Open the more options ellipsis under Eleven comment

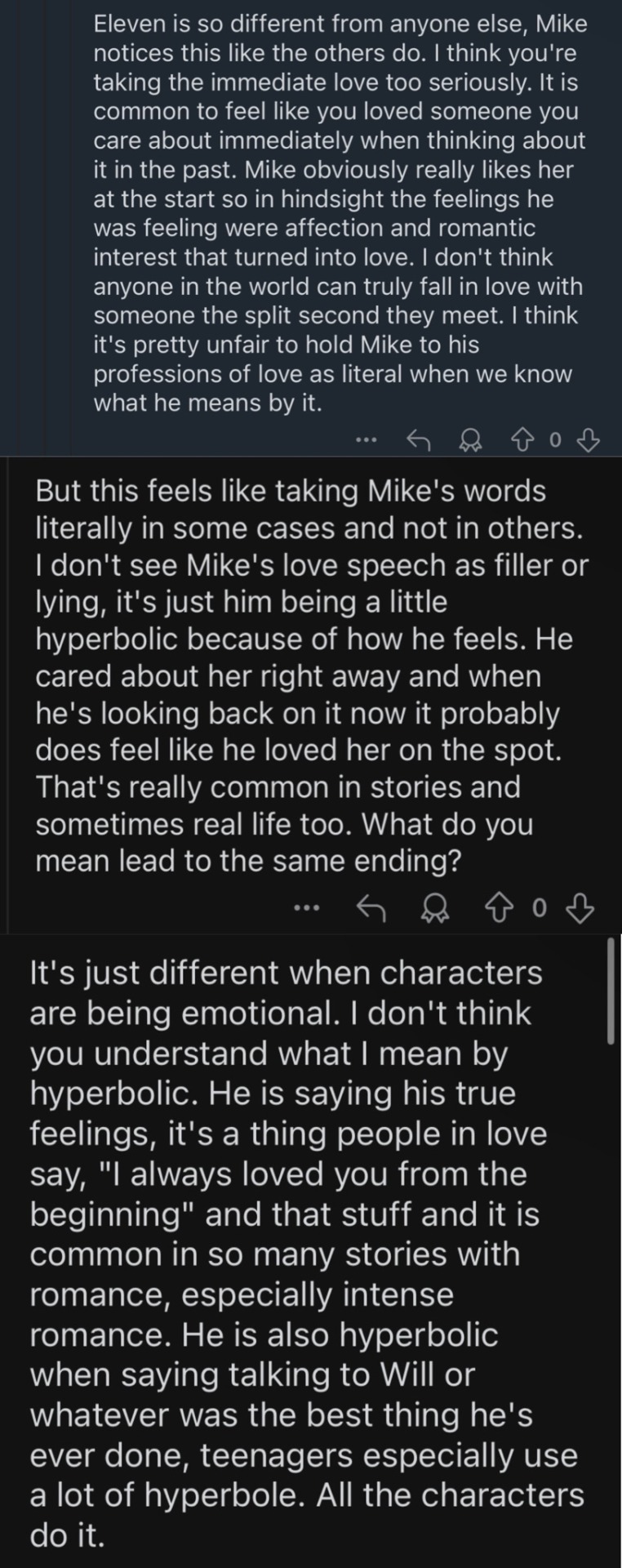(x=367, y=441)
